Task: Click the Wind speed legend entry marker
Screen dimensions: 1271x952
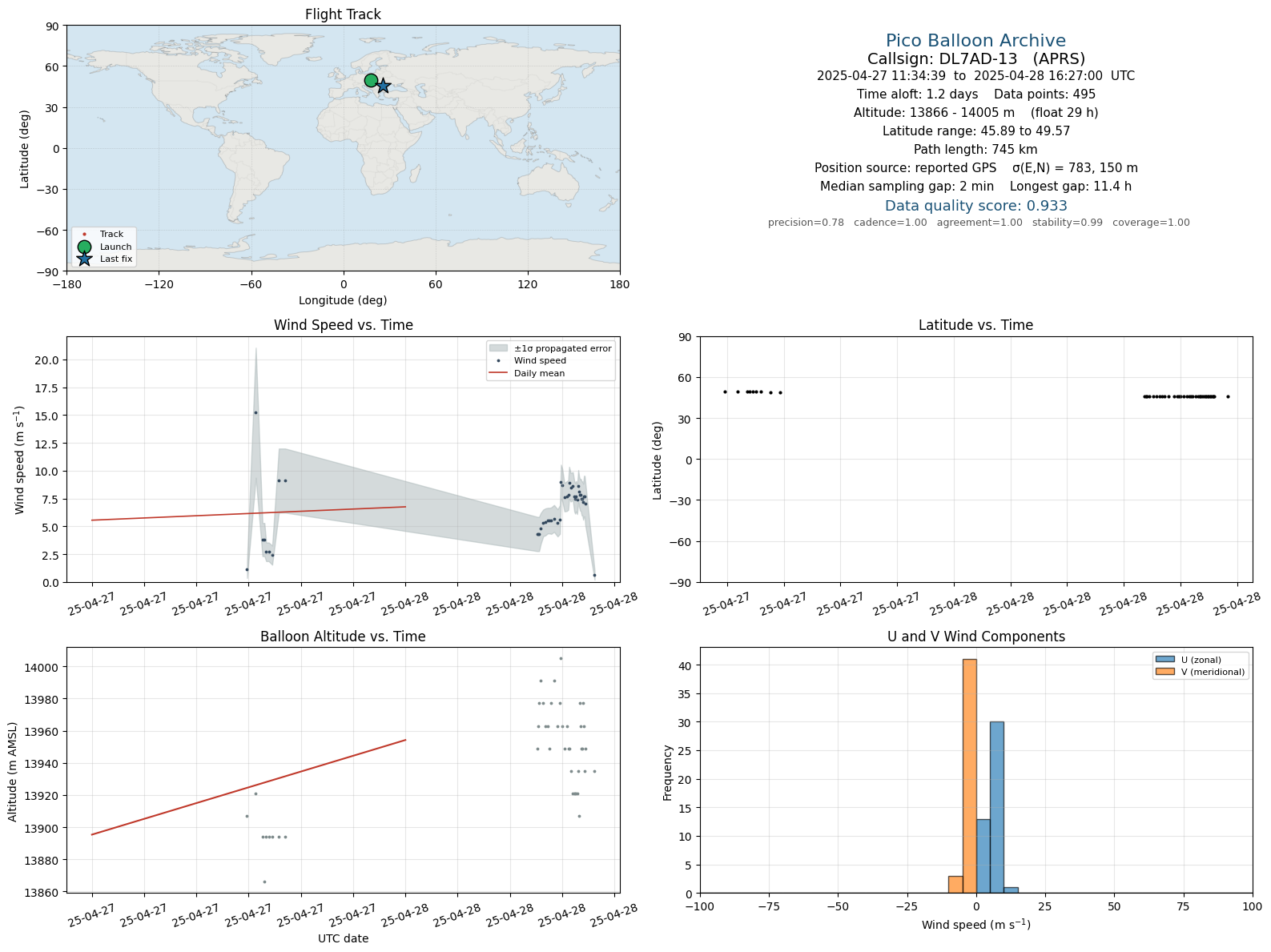Action: [x=498, y=361]
